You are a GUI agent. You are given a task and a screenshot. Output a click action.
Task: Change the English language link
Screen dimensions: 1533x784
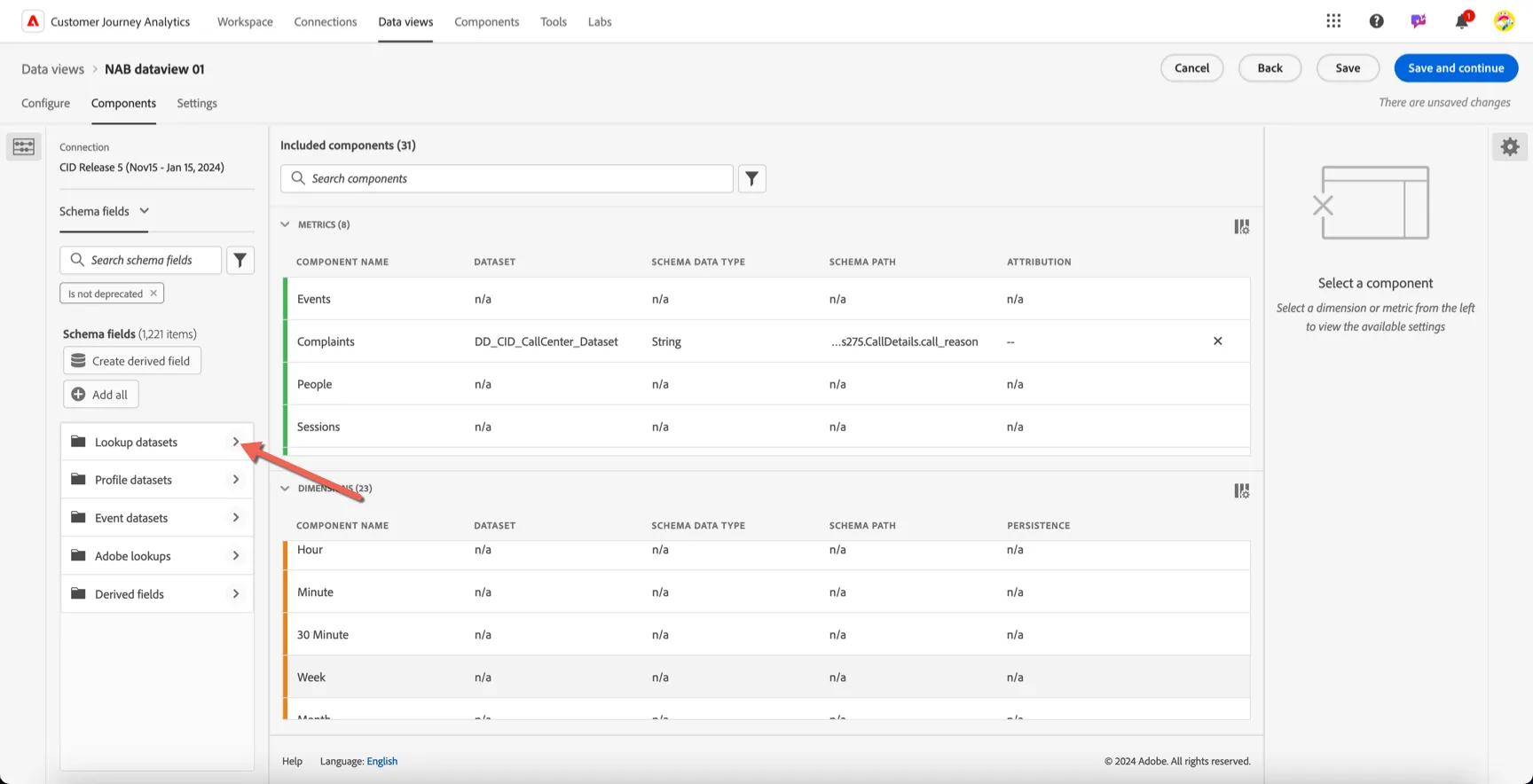[382, 761]
